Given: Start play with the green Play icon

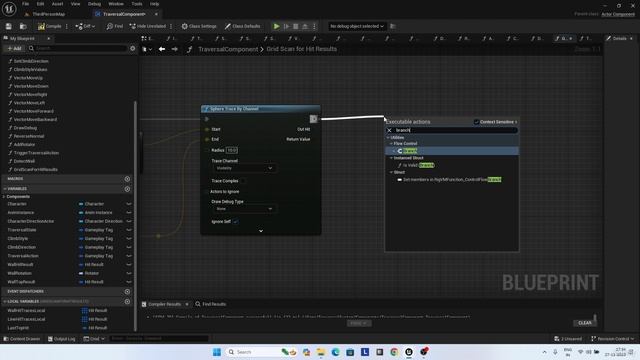Looking at the screenshot, I should pyautogui.click(x=276, y=26).
